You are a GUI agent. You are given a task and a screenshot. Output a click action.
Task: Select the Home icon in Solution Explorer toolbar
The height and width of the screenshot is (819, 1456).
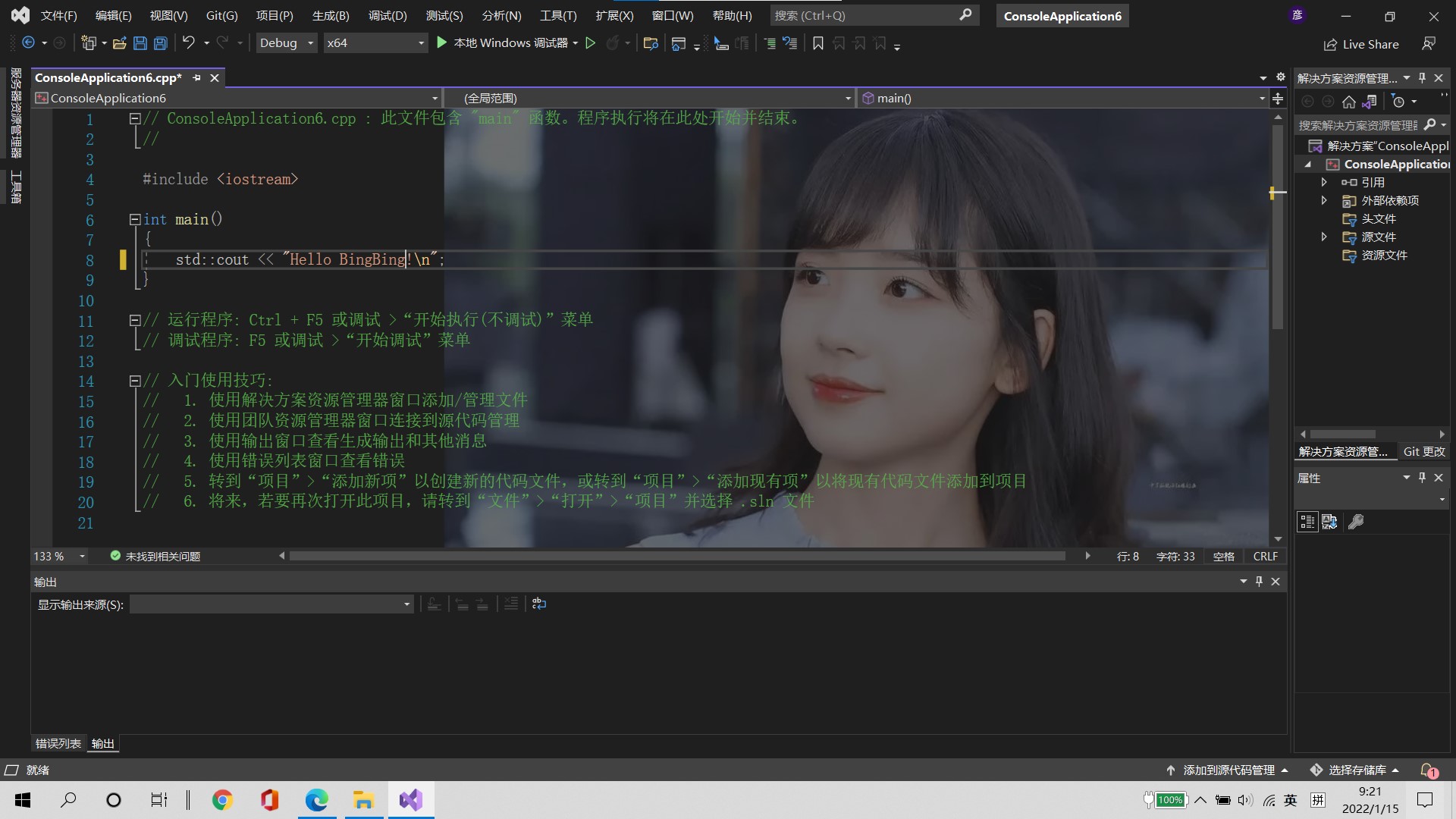(x=1350, y=102)
